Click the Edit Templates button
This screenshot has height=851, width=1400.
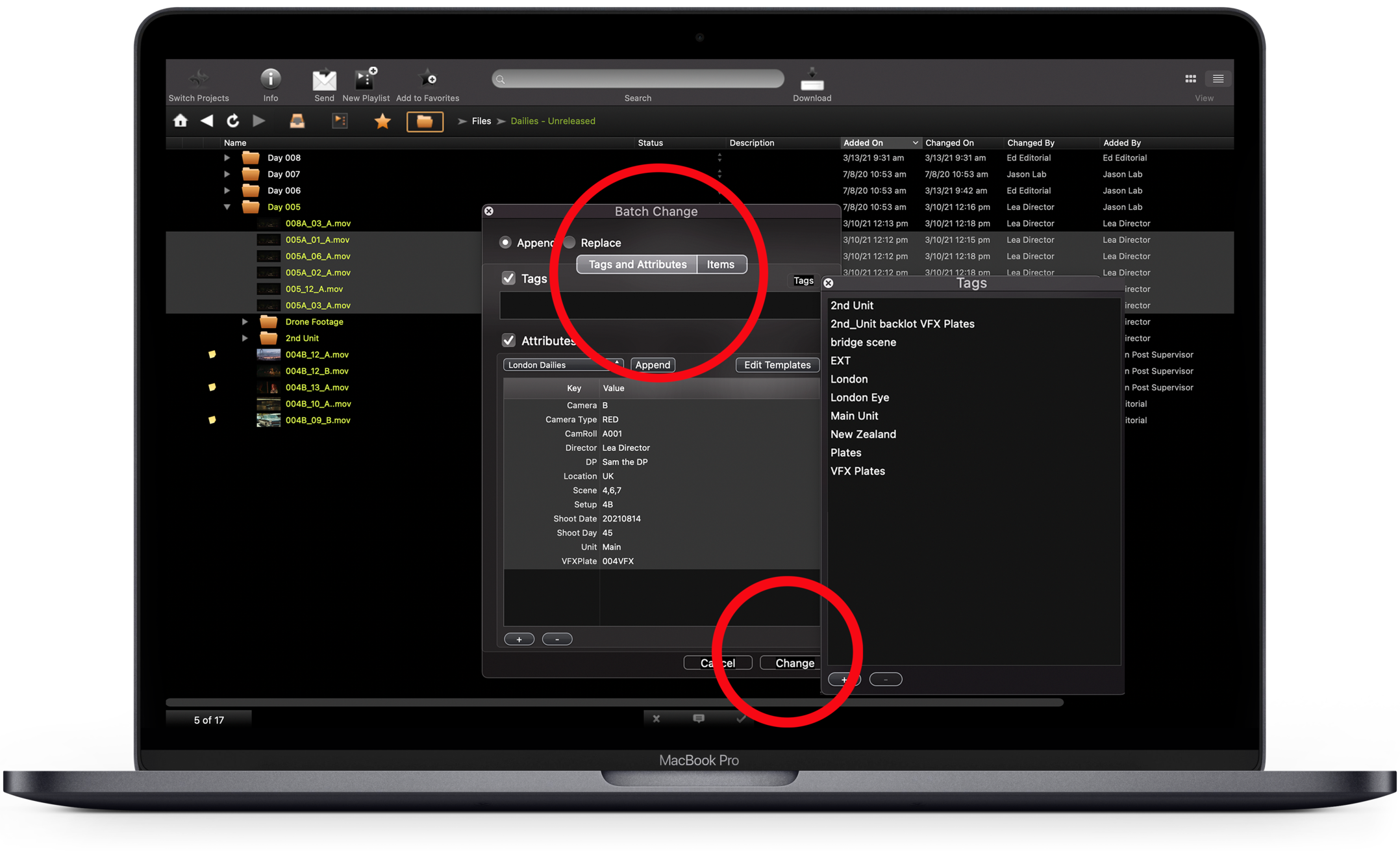tap(777, 365)
